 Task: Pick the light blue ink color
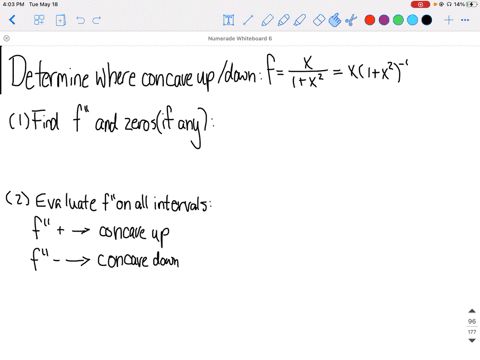coord(412,20)
